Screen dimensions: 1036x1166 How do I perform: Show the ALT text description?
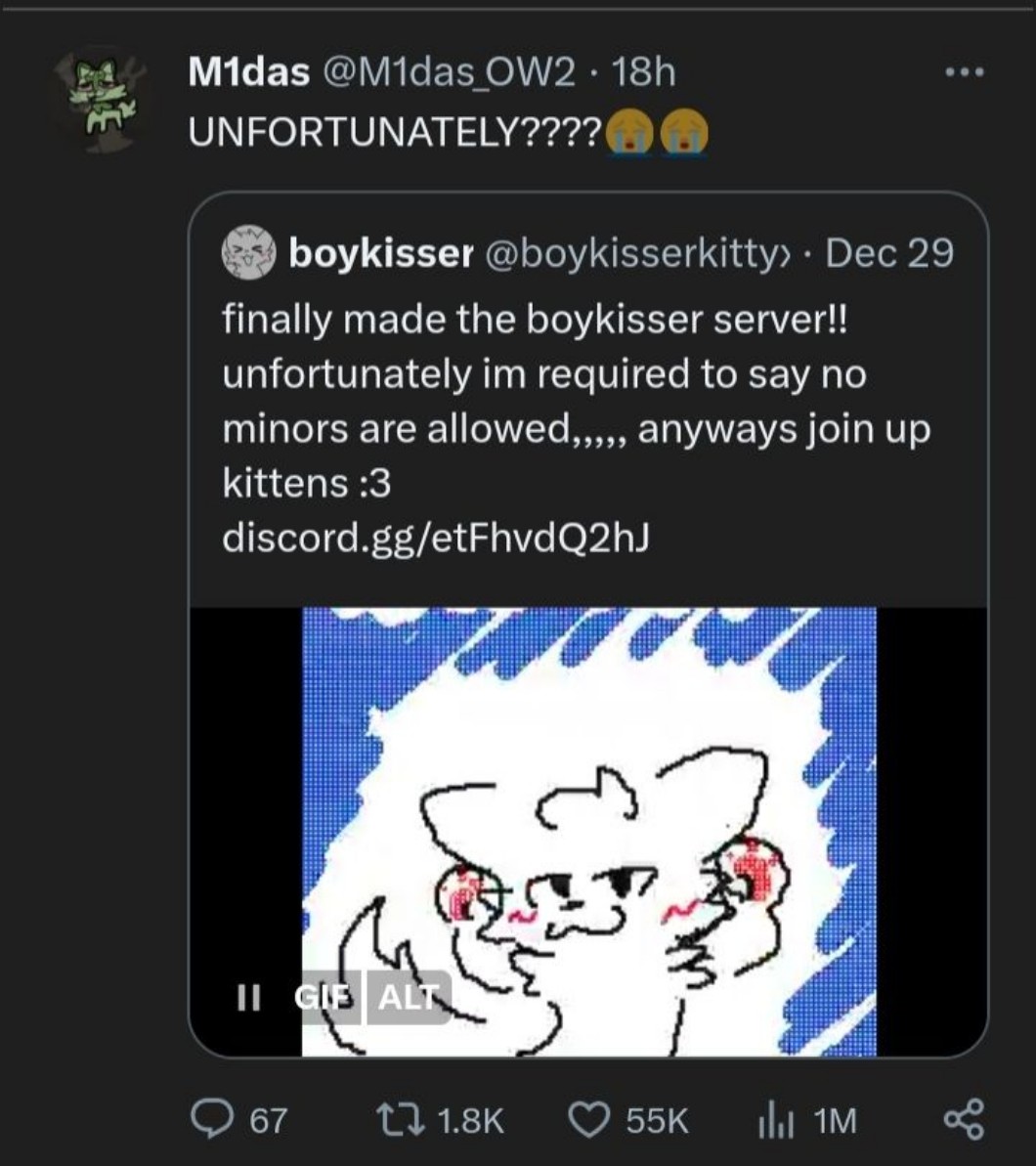(409, 997)
